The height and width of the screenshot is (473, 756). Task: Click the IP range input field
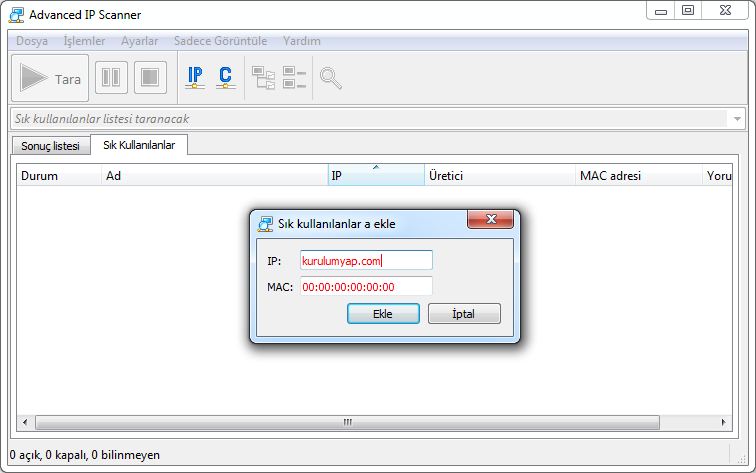click(369, 119)
